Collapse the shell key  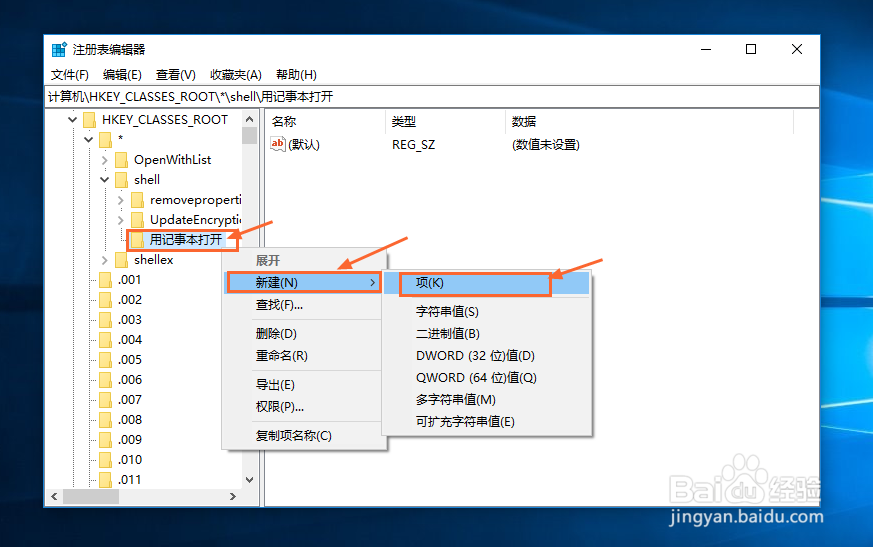click(105, 179)
